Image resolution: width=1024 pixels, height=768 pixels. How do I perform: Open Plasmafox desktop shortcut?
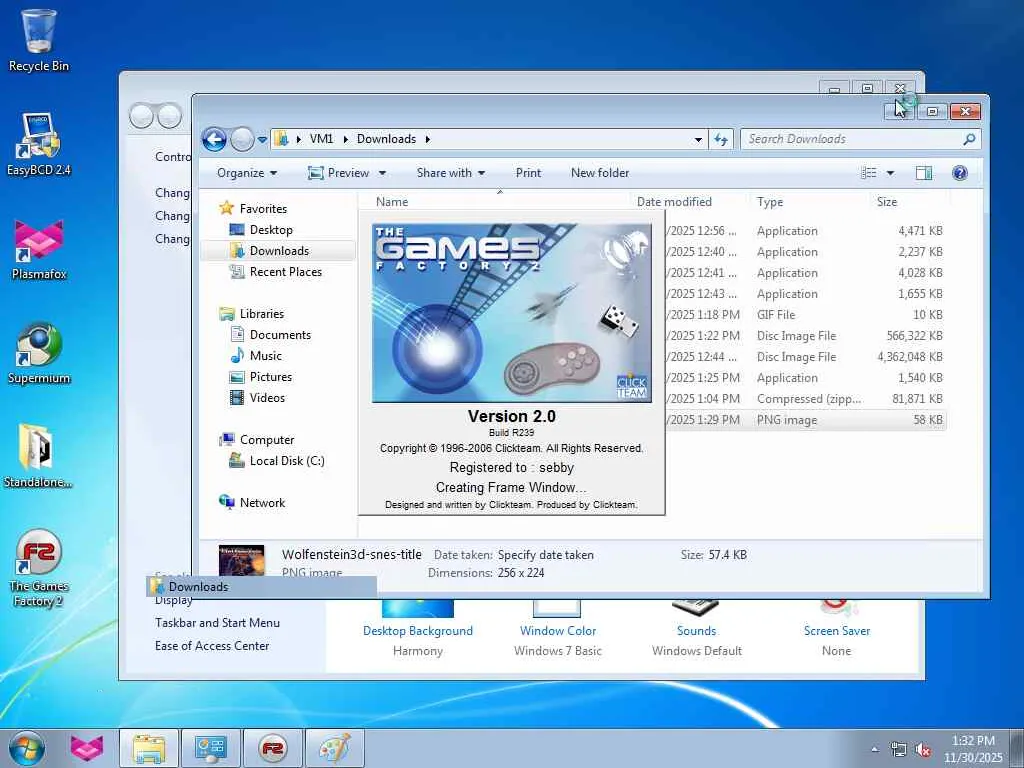point(39,249)
